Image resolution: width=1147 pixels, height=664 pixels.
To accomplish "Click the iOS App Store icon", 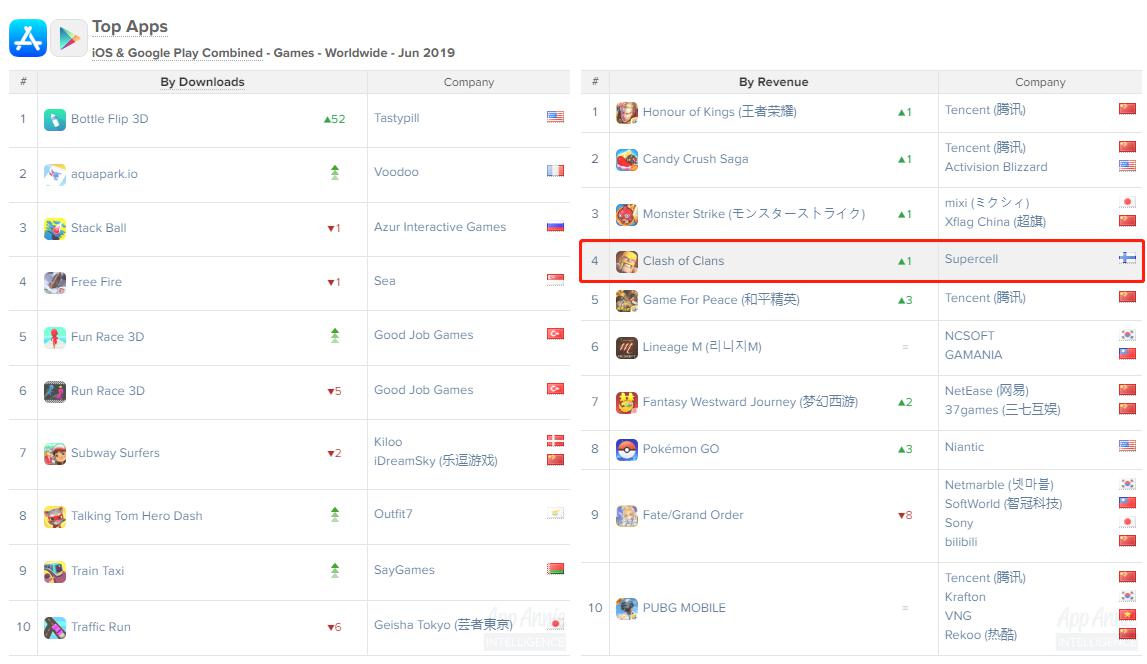I will (28, 38).
